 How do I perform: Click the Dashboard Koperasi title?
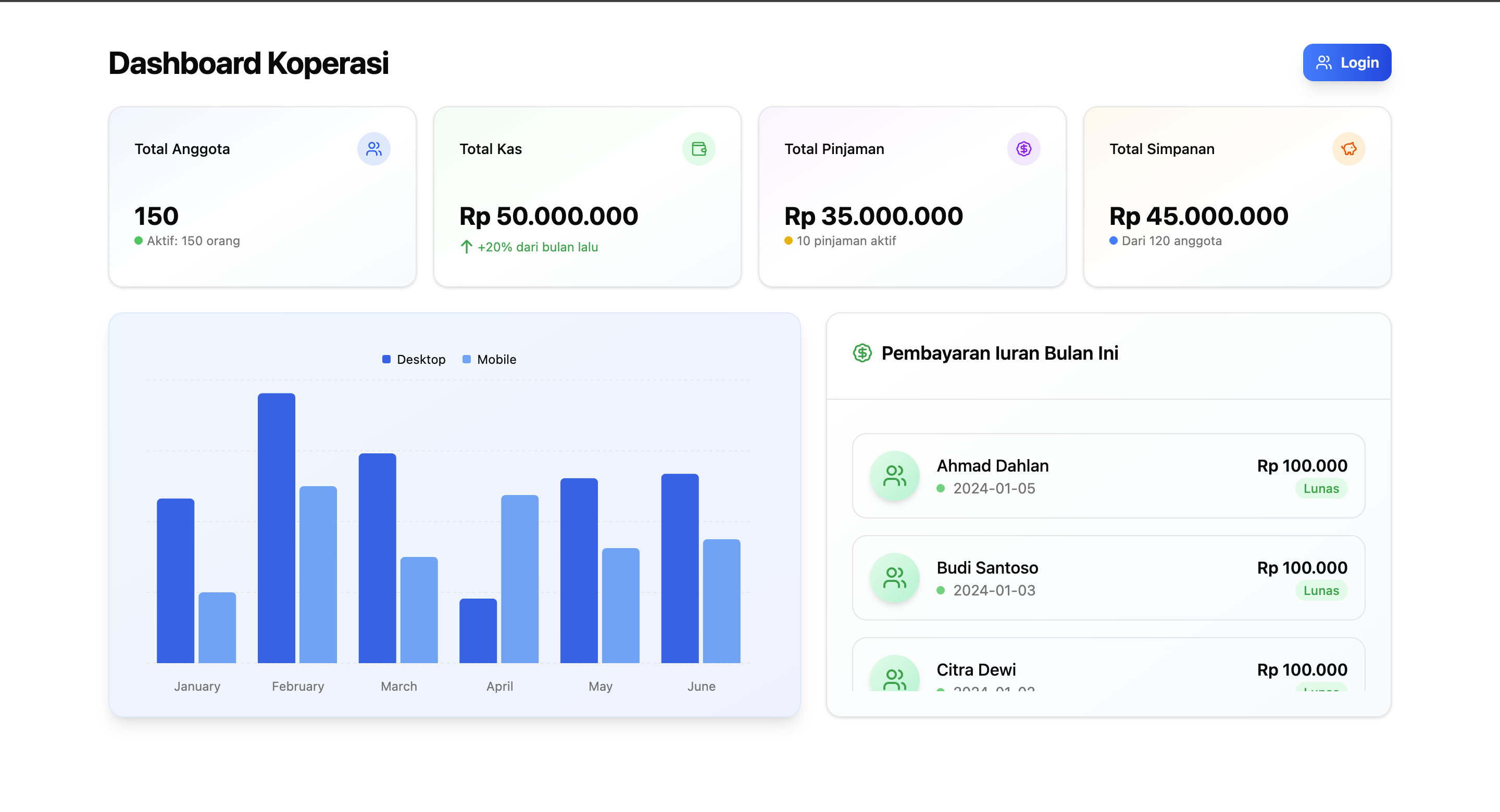(248, 63)
